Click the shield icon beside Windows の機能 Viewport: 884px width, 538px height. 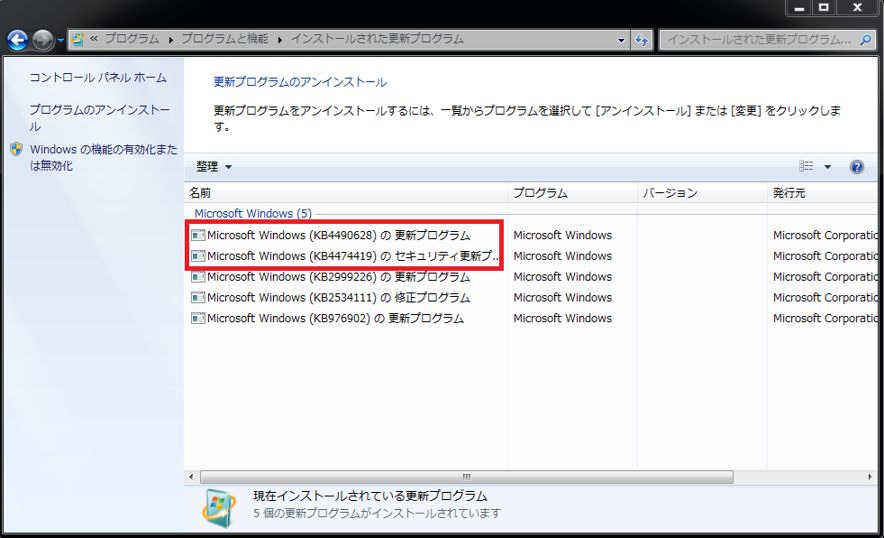click(16, 149)
